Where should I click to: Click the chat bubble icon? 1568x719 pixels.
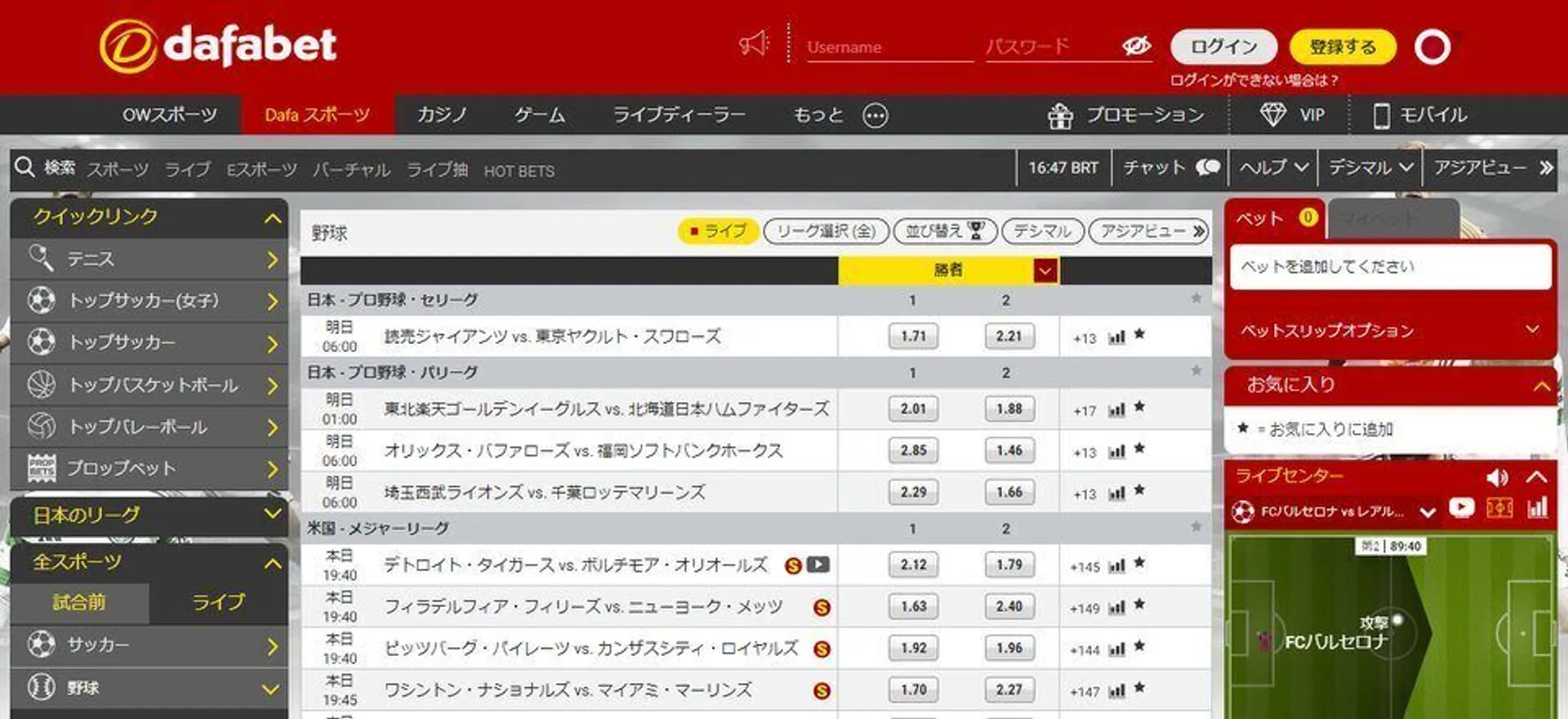1208,167
